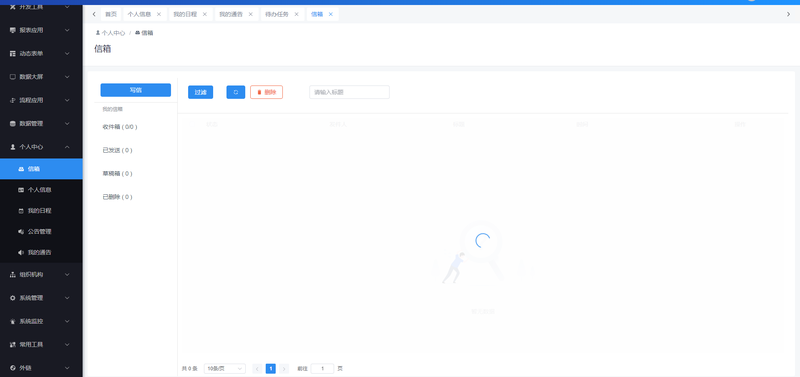Collapse the 个人中心 sidebar menu
The width and height of the screenshot is (800, 377).
[x=41, y=147]
